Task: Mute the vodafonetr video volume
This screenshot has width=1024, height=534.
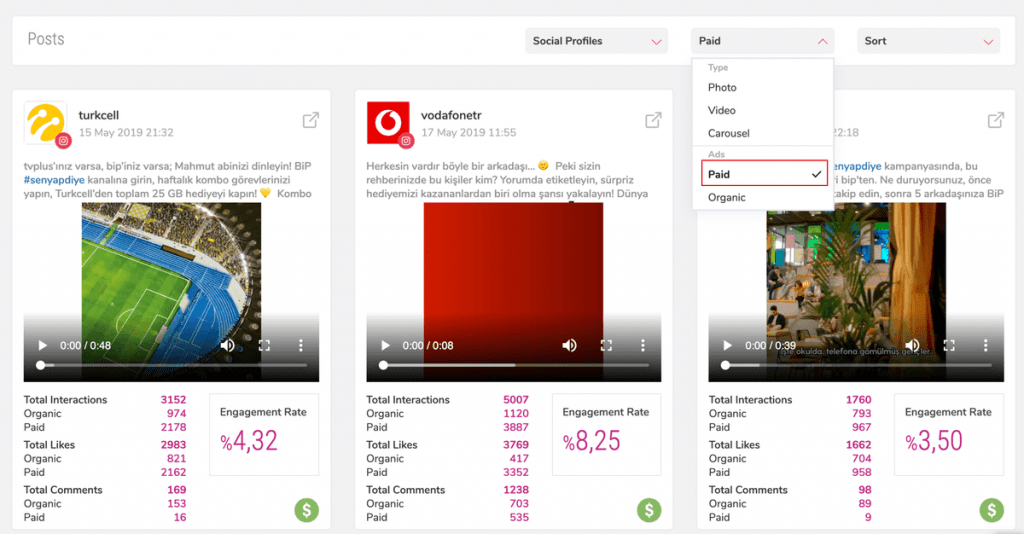Action: (x=569, y=345)
